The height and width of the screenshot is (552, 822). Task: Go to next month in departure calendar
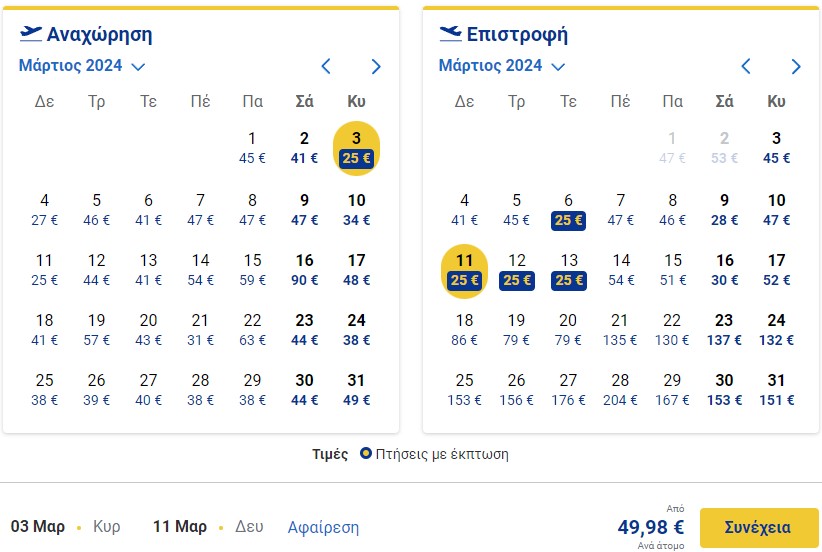pyautogui.click(x=376, y=67)
